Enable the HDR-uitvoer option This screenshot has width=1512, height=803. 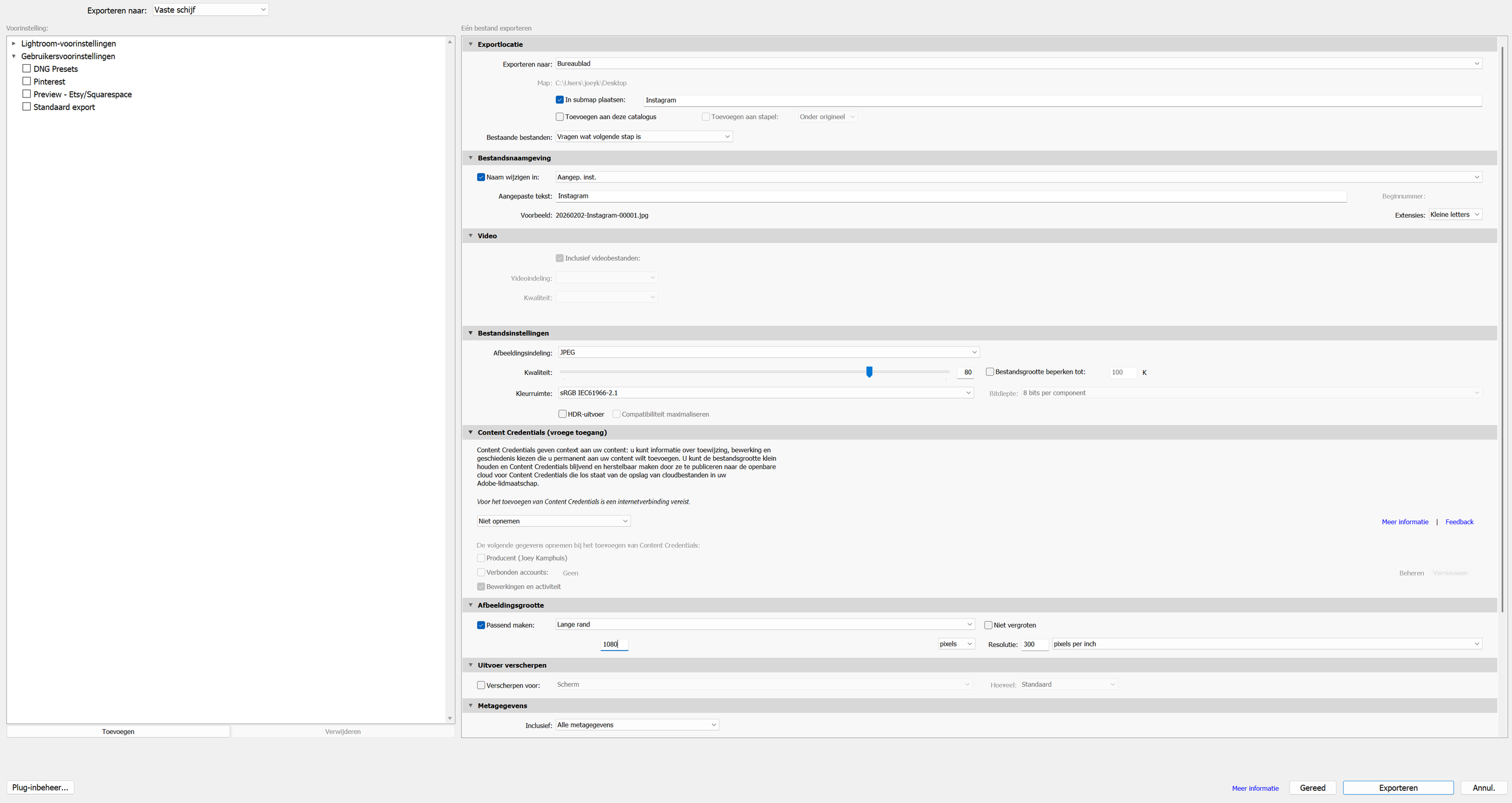coord(562,414)
